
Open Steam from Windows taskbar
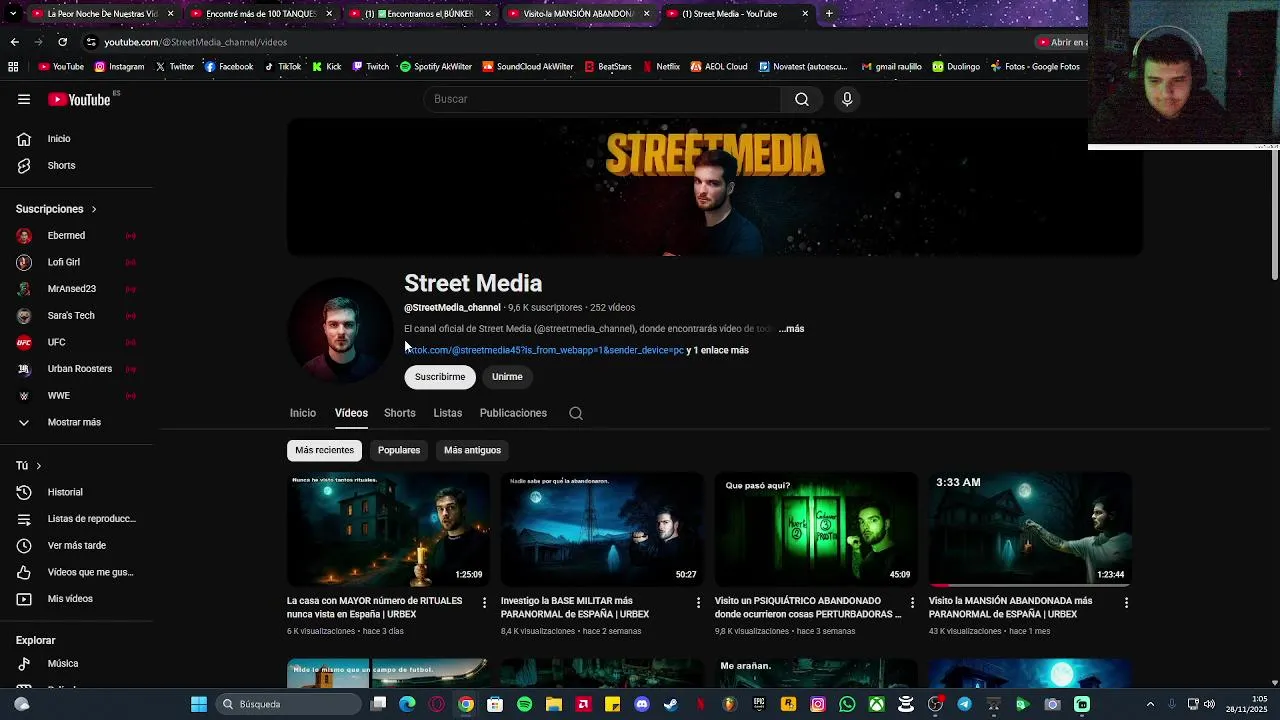click(x=670, y=704)
